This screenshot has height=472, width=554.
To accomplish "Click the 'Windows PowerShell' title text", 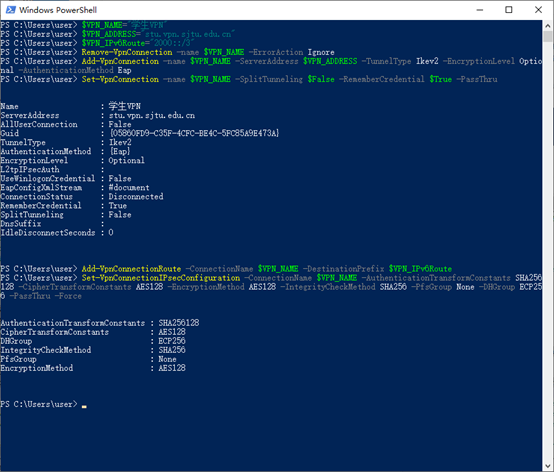I will (x=58, y=10).
